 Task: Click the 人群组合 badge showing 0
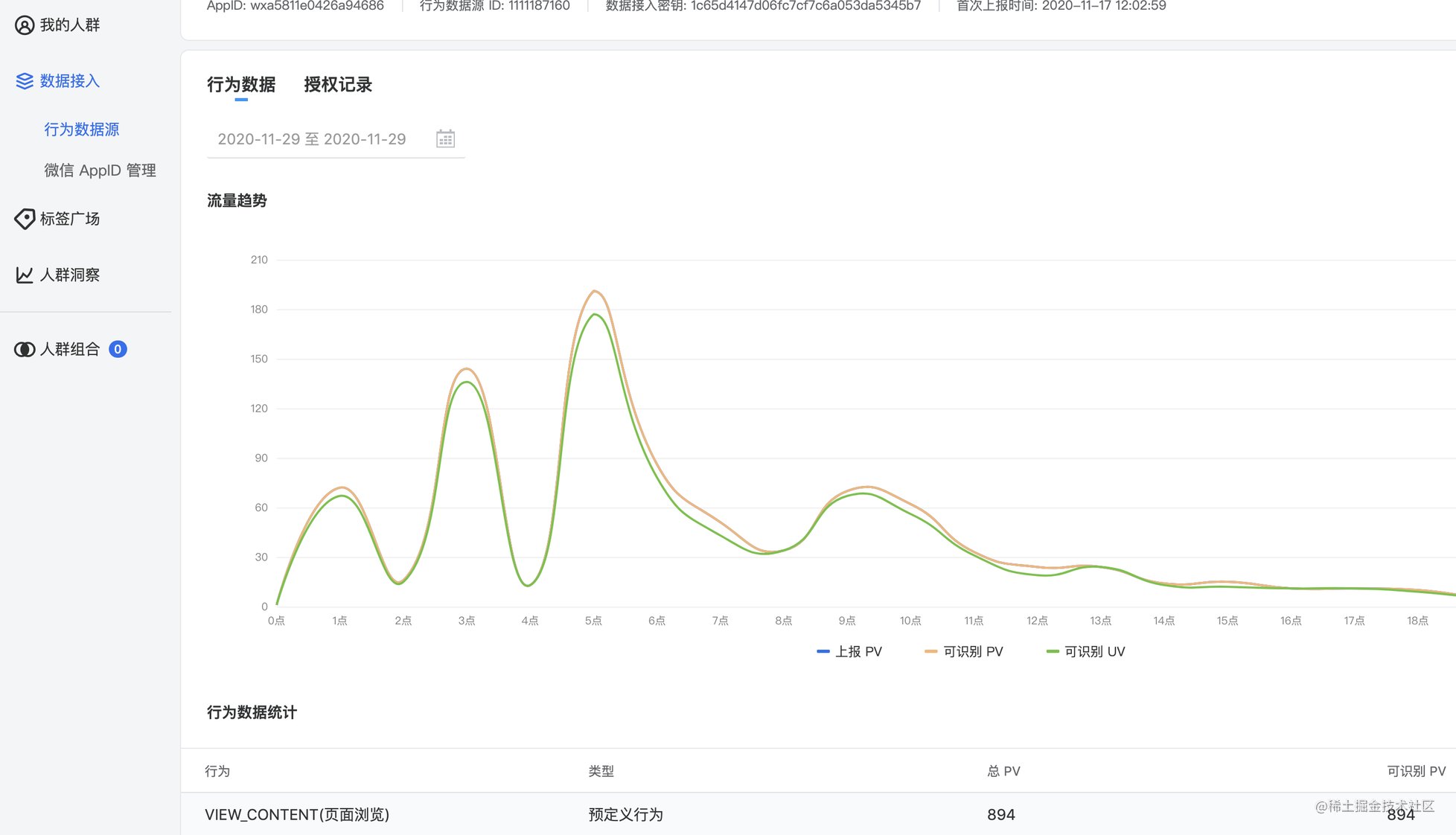click(x=118, y=349)
